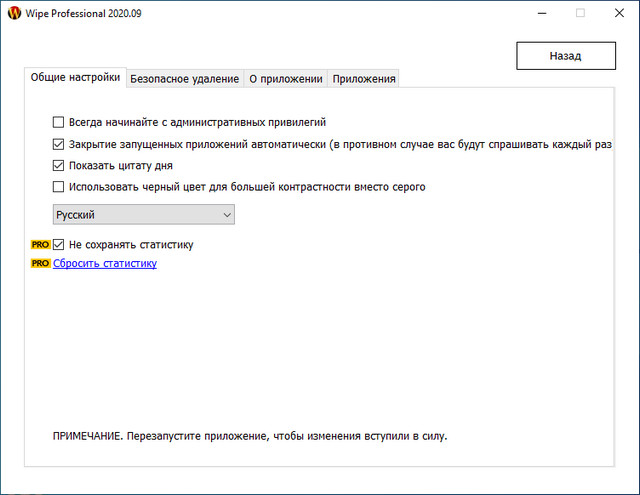Disable the Показать цитату дня option
The width and height of the screenshot is (640, 495).
[x=58, y=165]
